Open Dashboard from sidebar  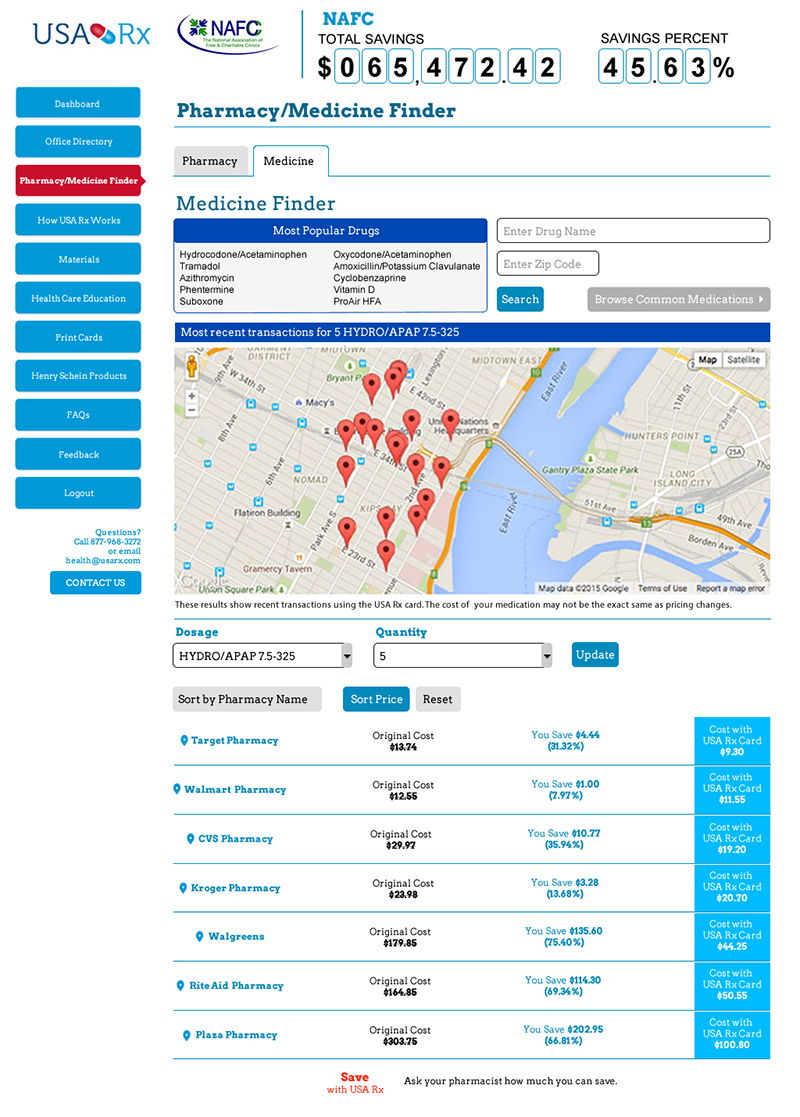(x=78, y=103)
